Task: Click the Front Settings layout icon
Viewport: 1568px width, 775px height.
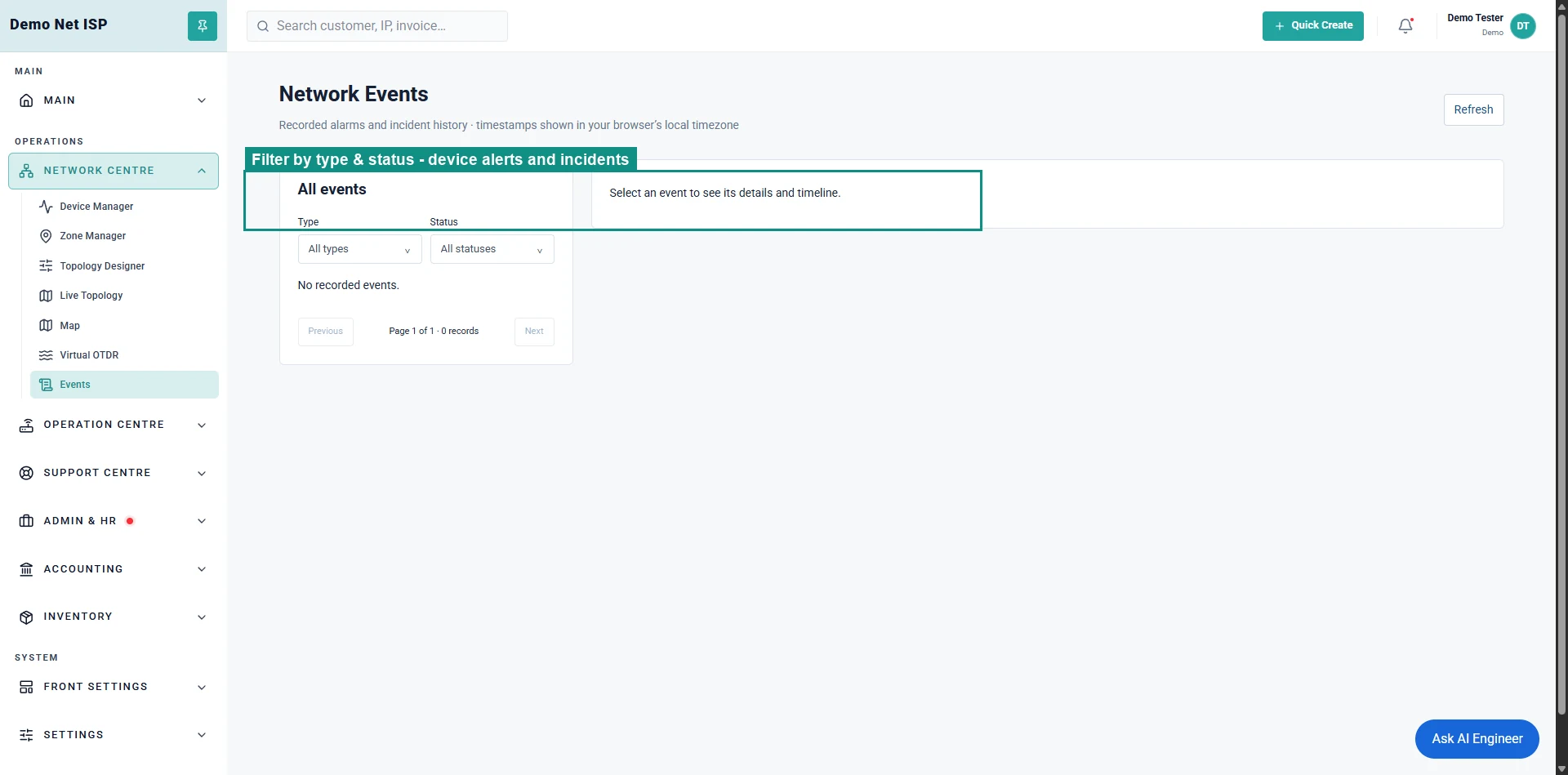Action: point(26,687)
